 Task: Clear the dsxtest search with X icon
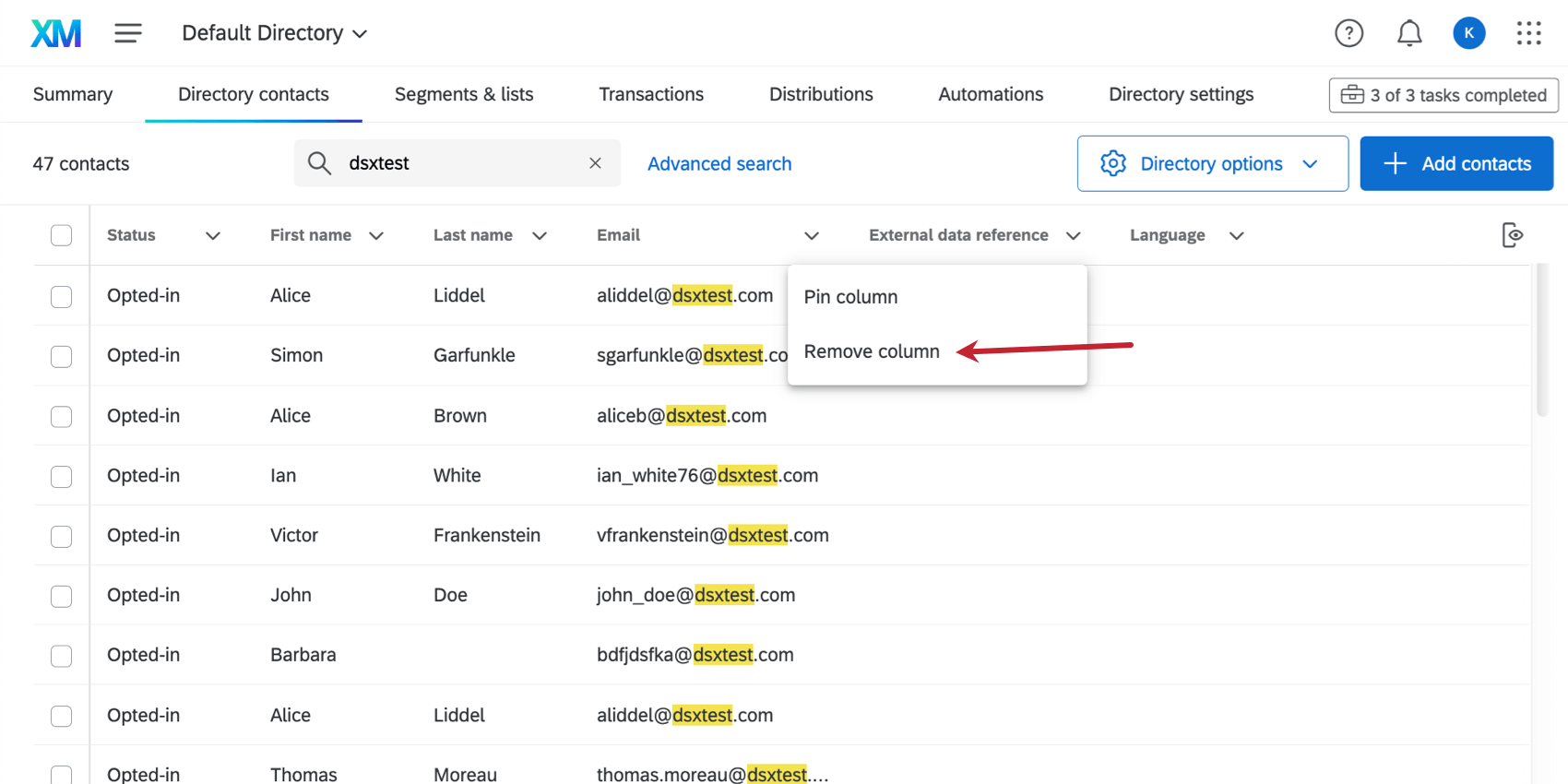(595, 163)
